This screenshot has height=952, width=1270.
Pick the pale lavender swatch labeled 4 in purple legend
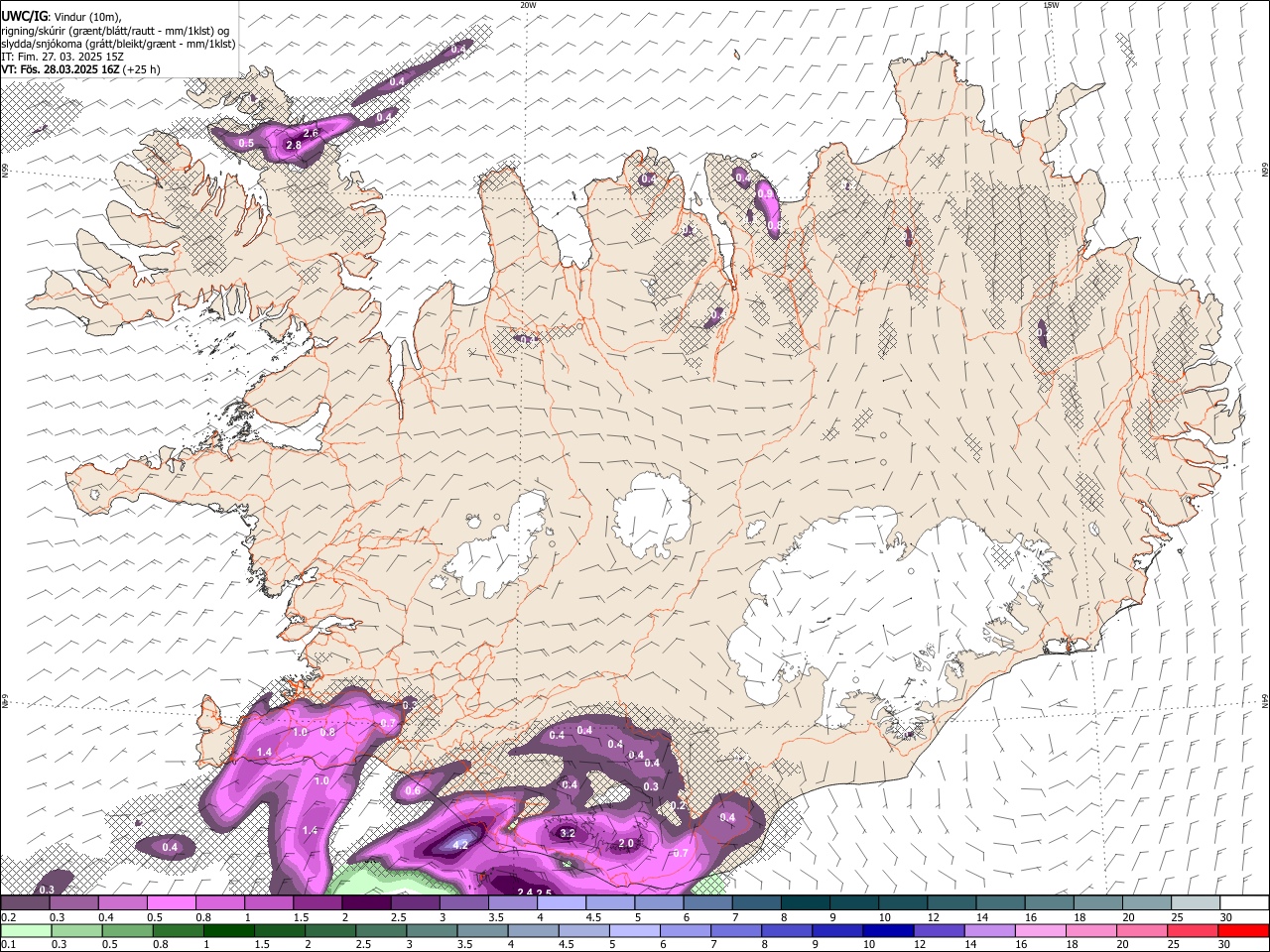coord(561,903)
